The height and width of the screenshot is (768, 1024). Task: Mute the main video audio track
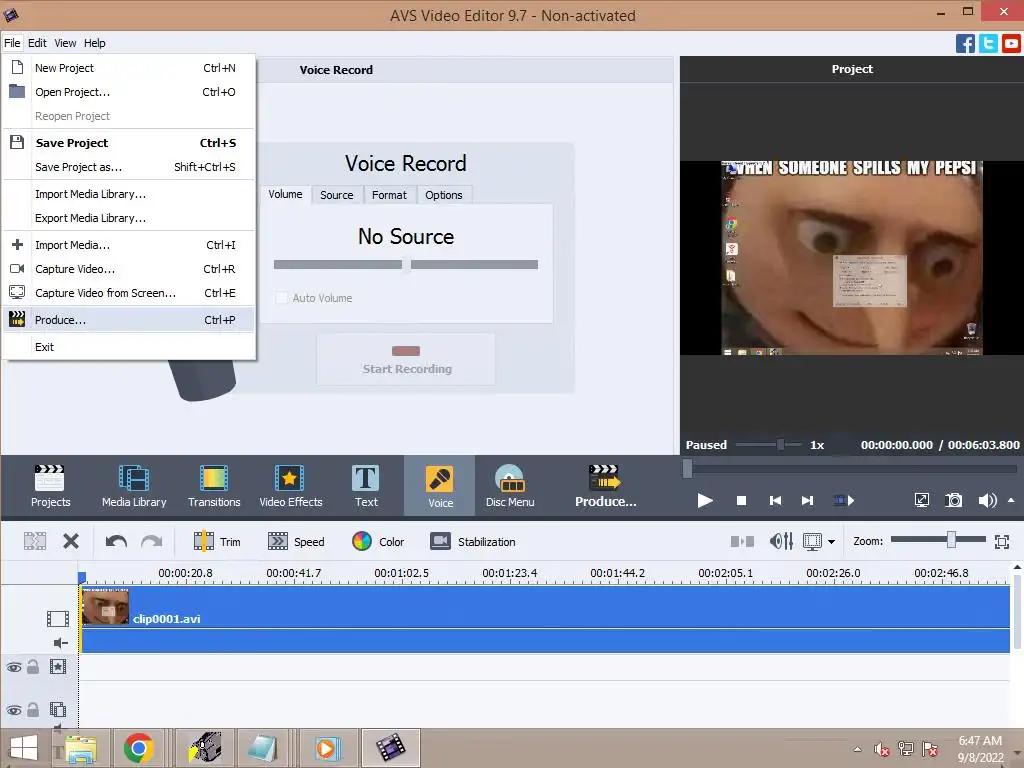coord(60,643)
